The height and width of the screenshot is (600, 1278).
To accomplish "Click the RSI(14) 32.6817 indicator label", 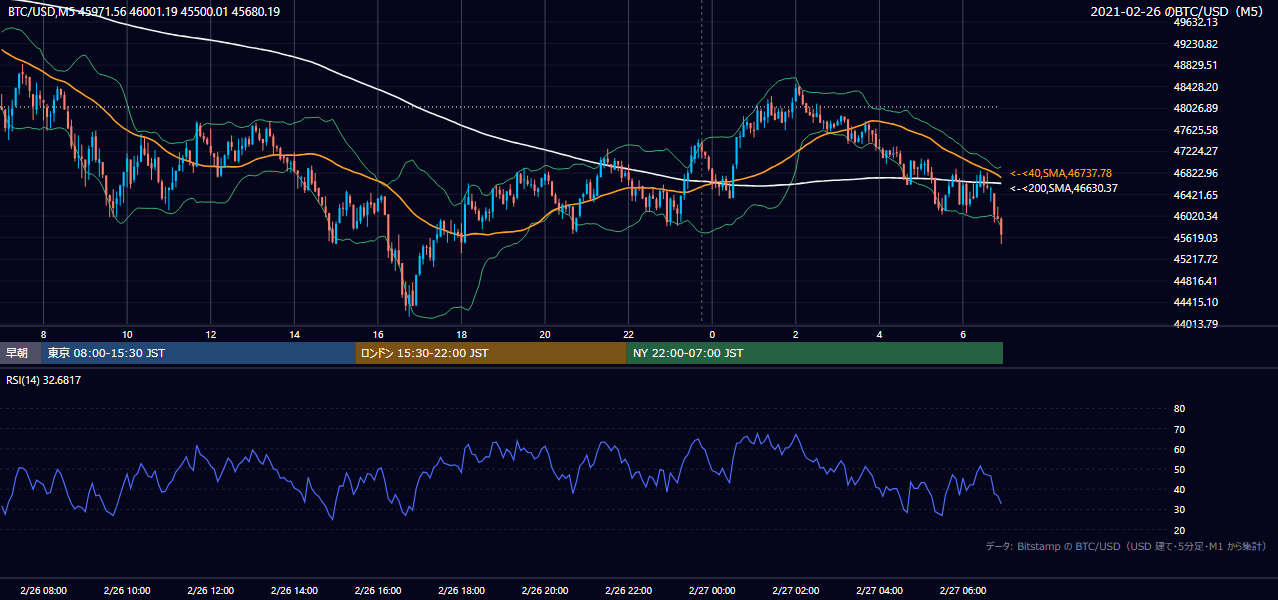I will (44, 380).
